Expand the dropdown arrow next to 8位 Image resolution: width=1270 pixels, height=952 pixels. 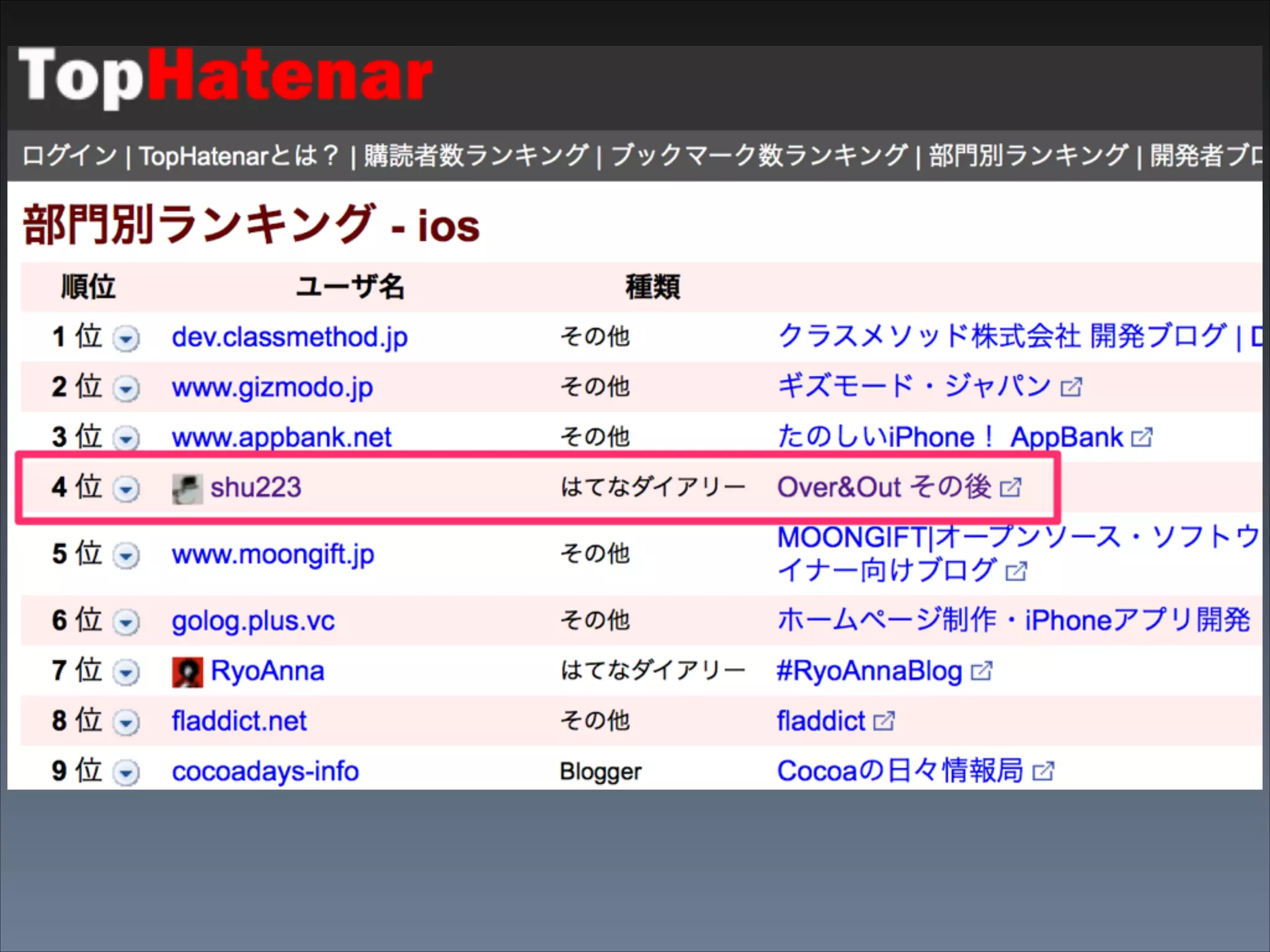pos(126,723)
